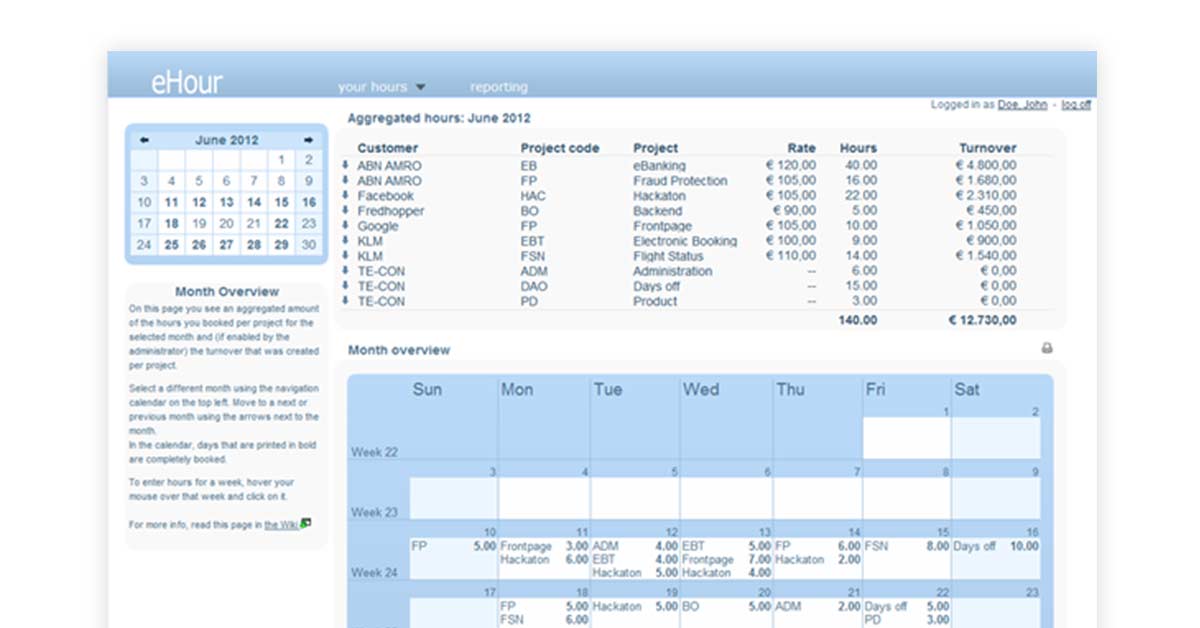Print the month overview
The height and width of the screenshot is (628, 1200).
(x=1047, y=348)
